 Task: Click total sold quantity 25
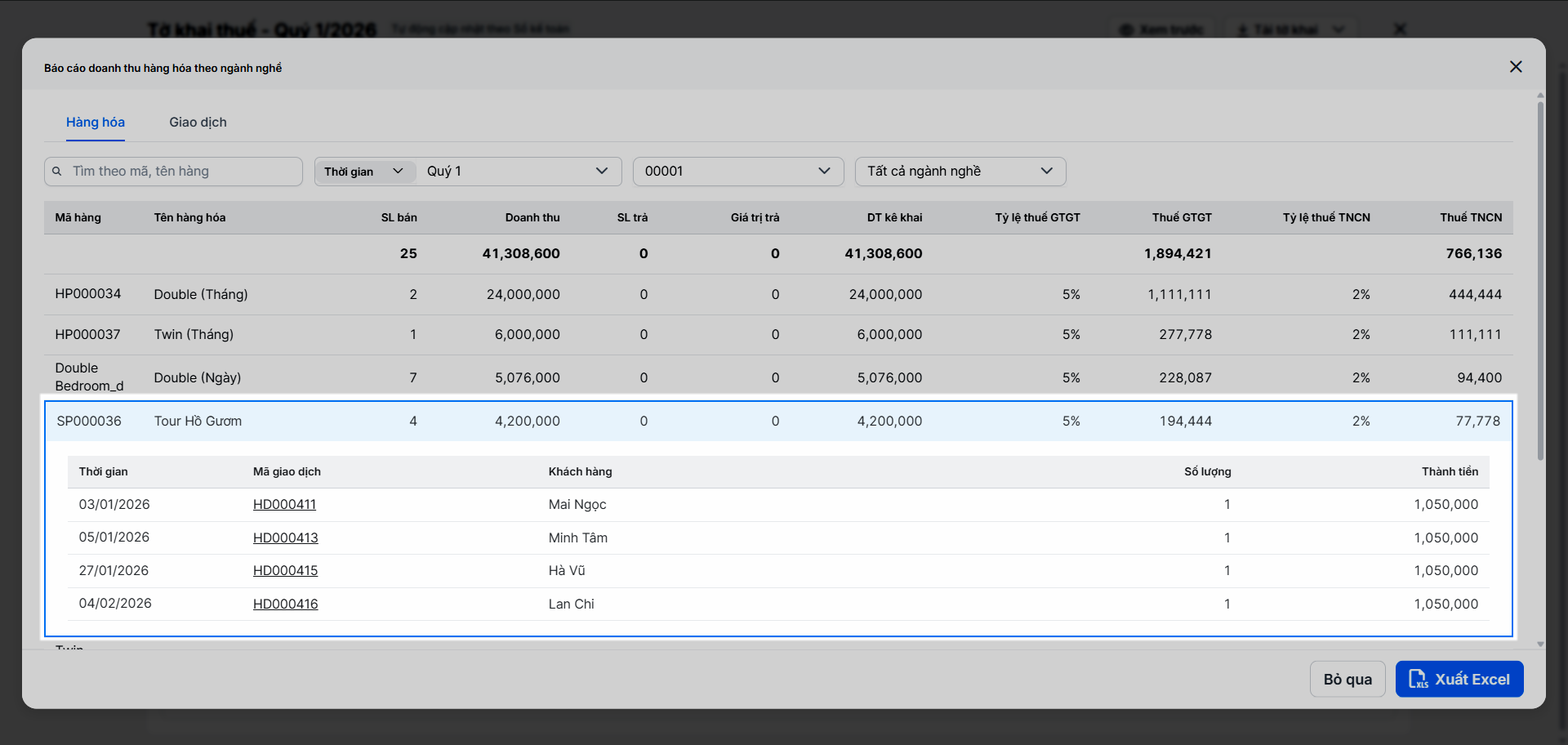[x=408, y=254]
